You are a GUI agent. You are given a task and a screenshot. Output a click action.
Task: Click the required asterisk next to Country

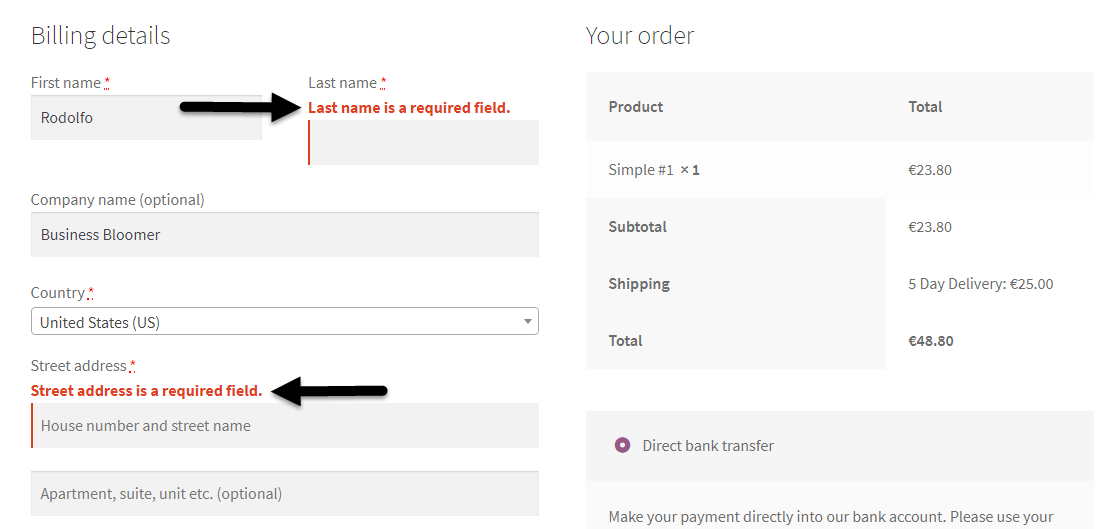coord(91,293)
